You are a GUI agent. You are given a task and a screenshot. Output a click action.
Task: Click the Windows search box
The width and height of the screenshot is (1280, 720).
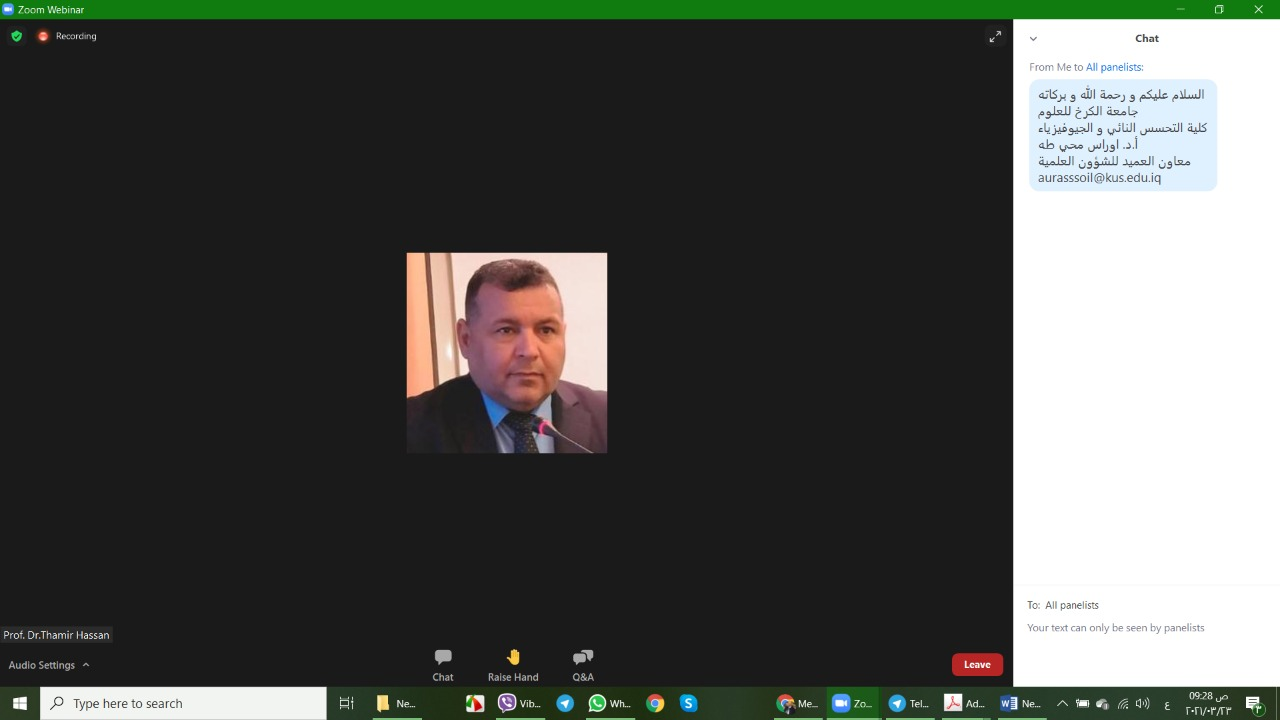click(184, 703)
